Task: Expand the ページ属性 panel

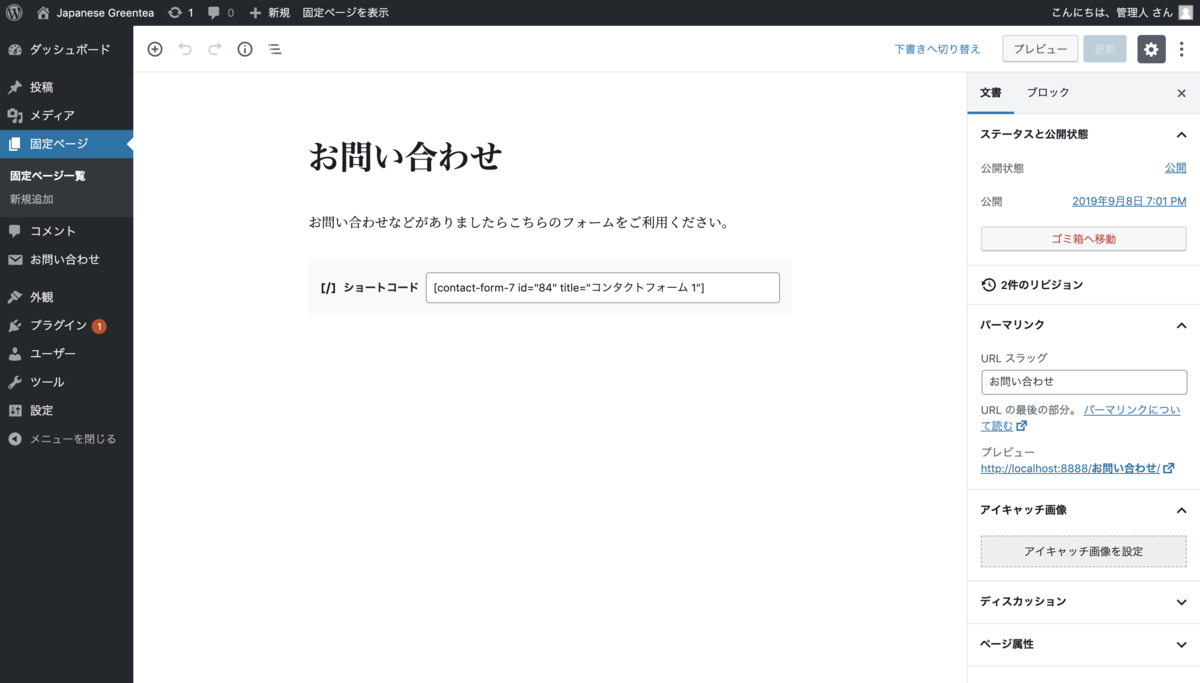Action: [1083, 644]
